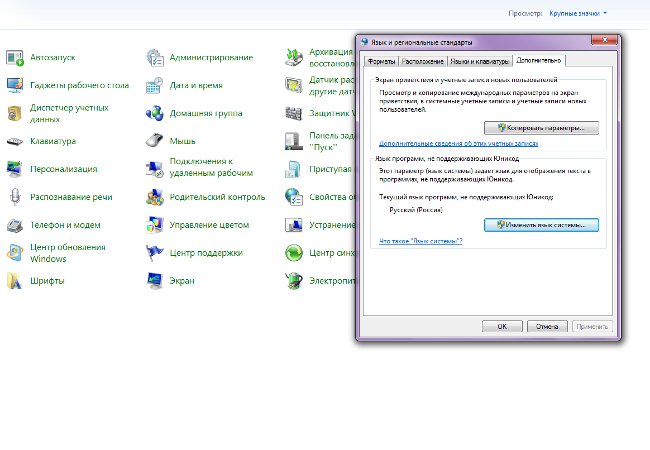Click the Приступая к работе icon
Viewport: 650px width, 450px height.
294,169
